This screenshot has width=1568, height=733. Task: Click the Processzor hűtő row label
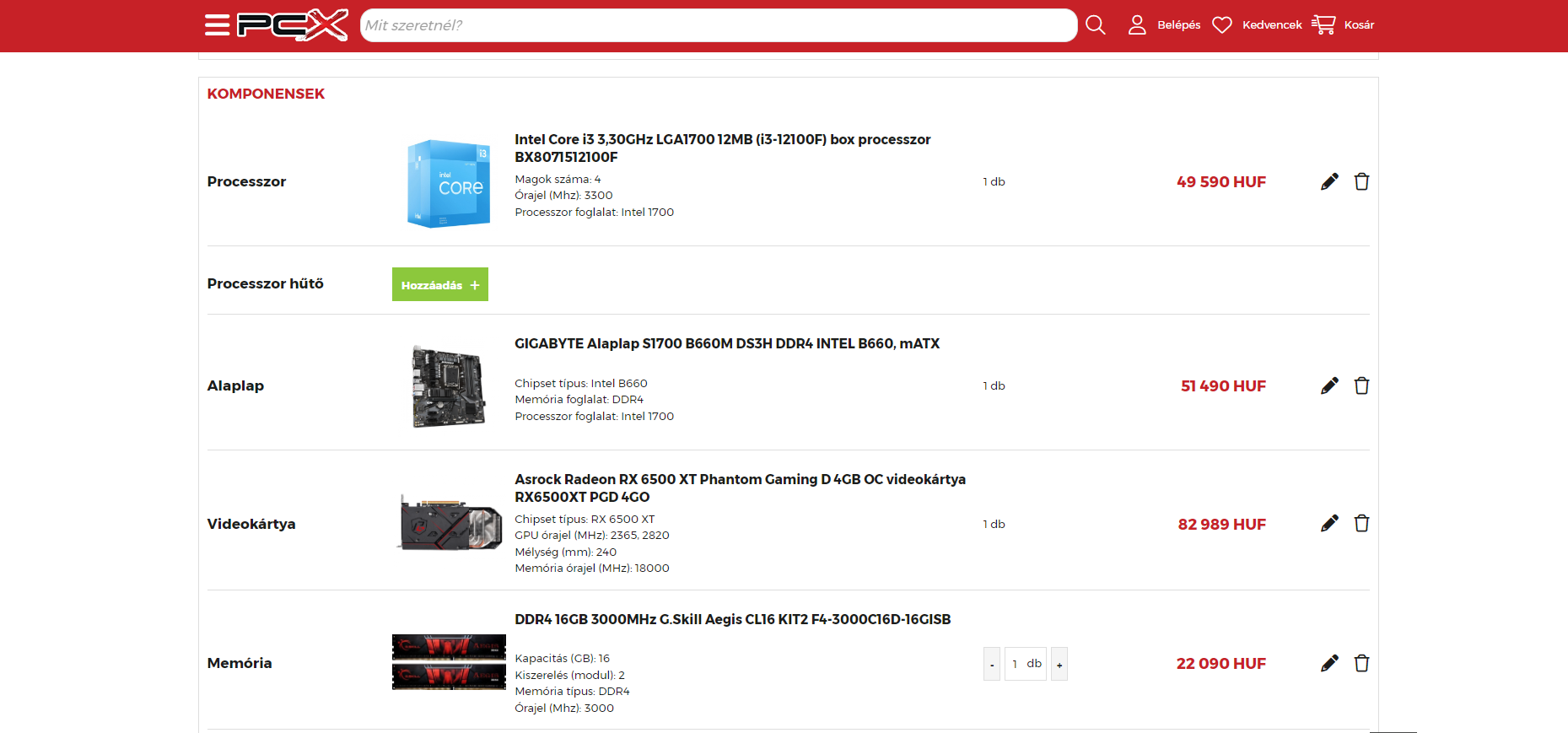point(266,283)
